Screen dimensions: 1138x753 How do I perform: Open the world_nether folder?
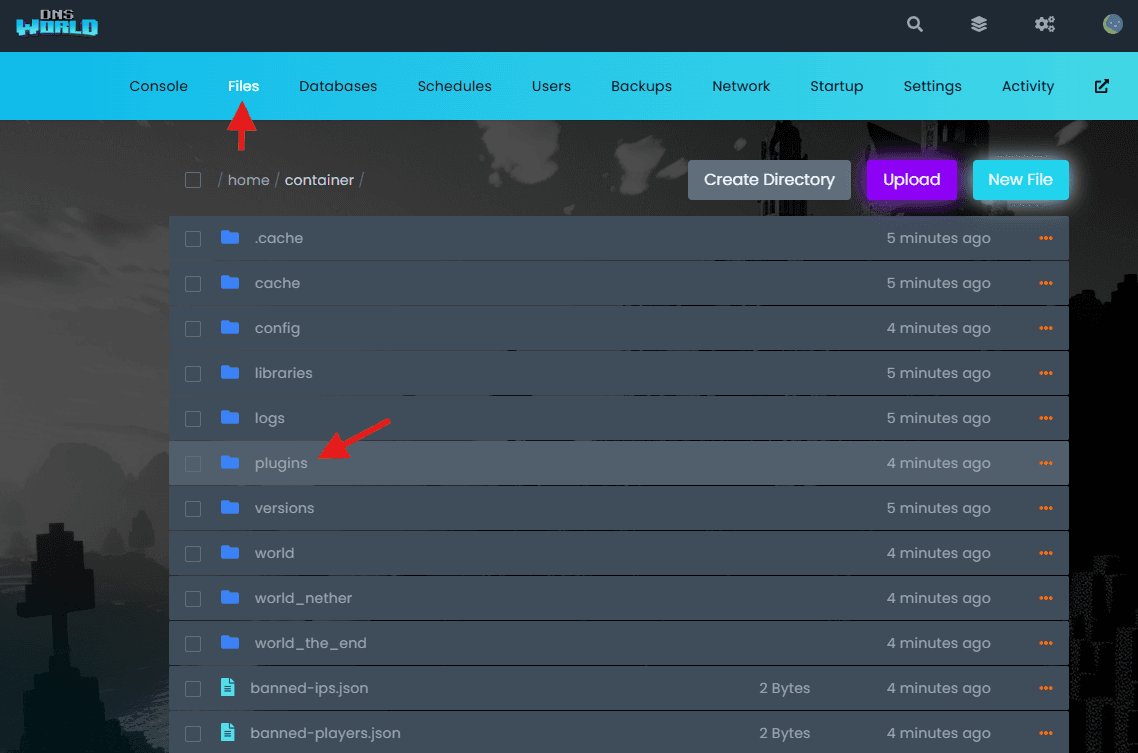(x=303, y=598)
